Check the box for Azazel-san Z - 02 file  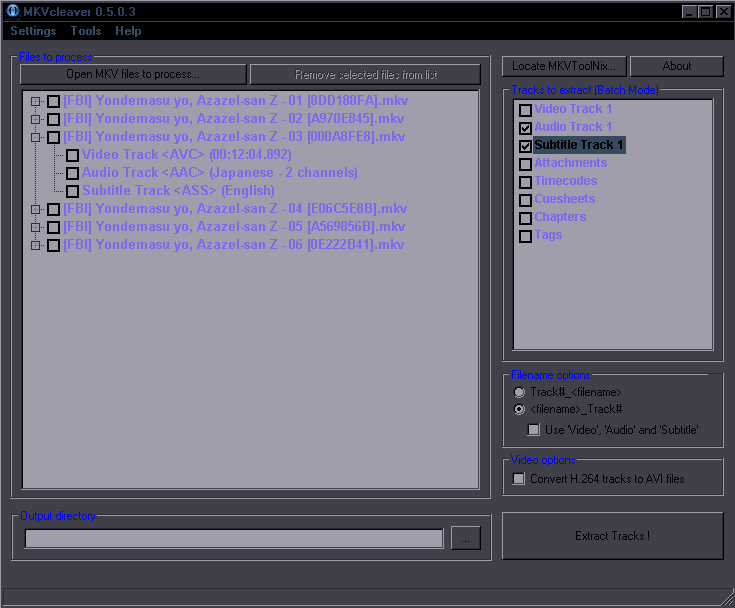pyautogui.click(x=53, y=119)
